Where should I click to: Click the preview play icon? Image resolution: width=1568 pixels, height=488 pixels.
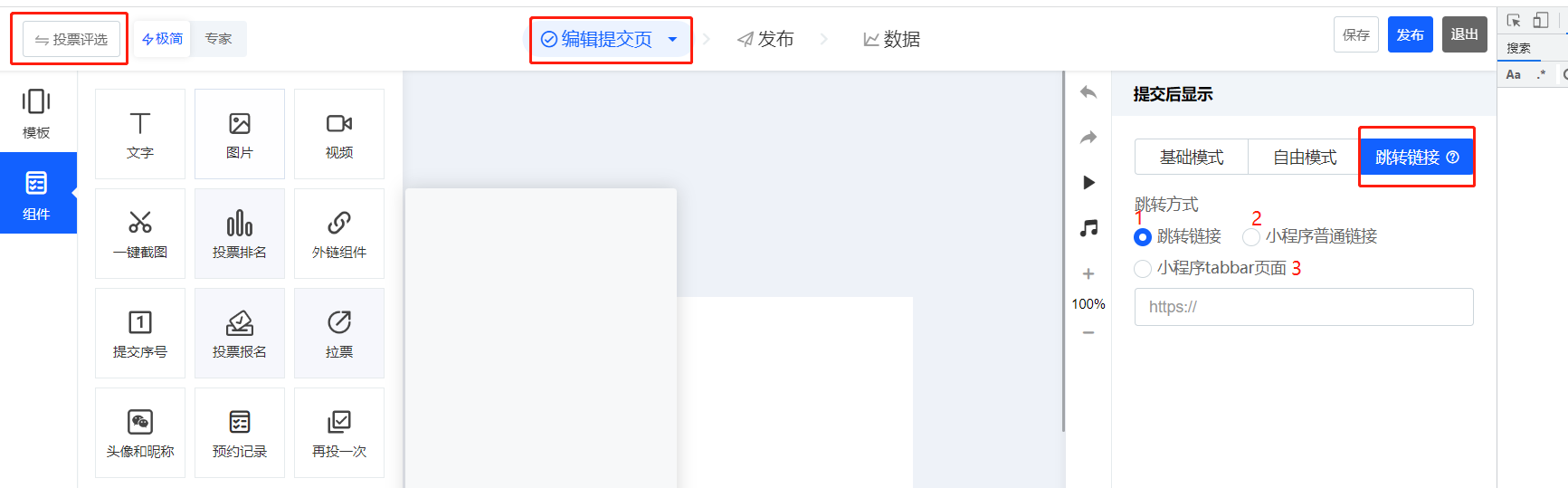[x=1088, y=183]
